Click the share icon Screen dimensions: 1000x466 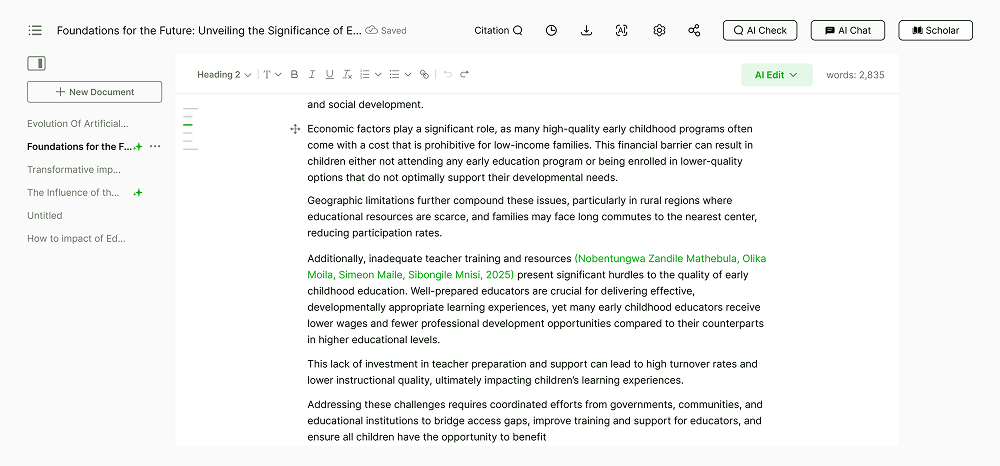[695, 31]
